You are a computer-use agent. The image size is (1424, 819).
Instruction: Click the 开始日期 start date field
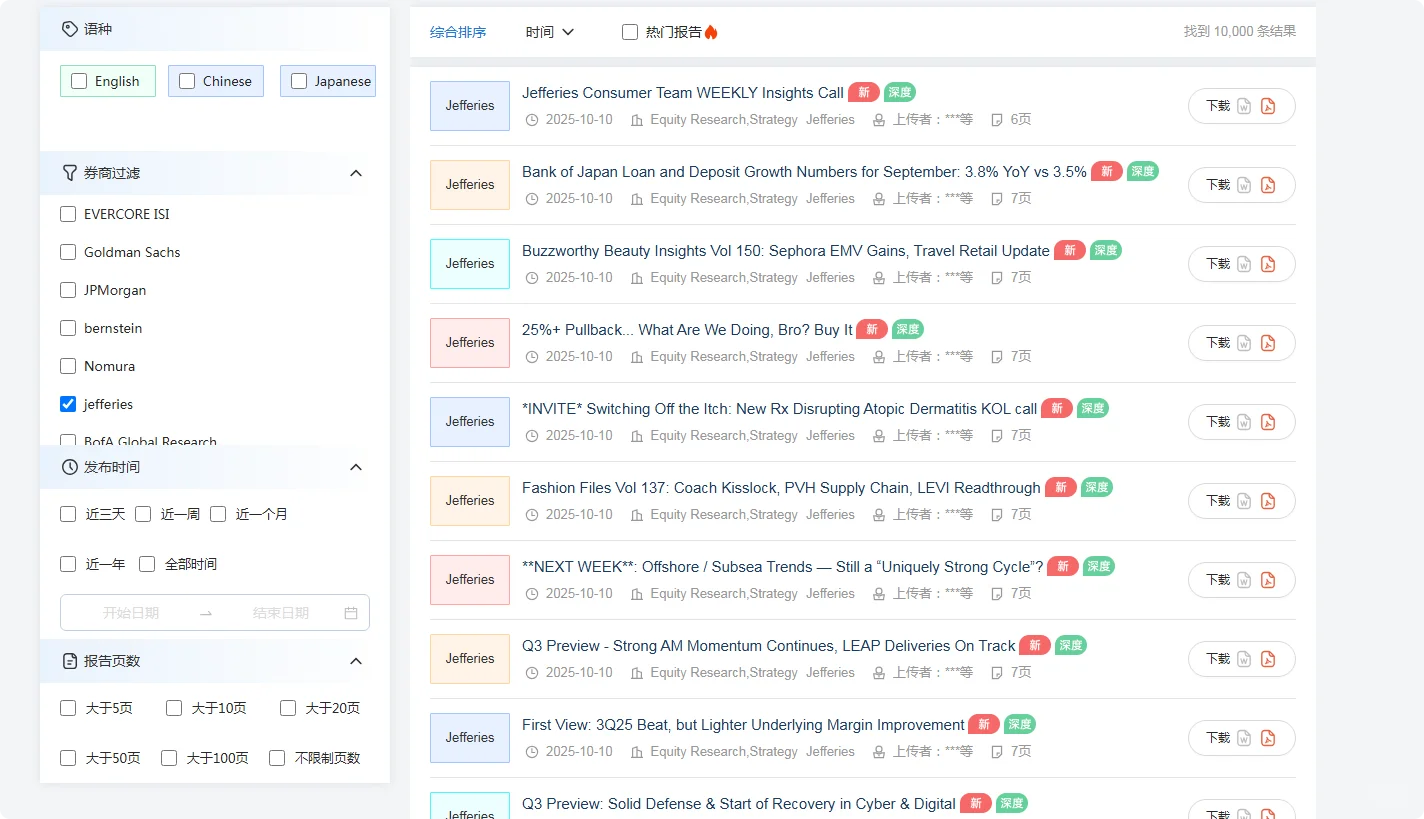[131, 613]
